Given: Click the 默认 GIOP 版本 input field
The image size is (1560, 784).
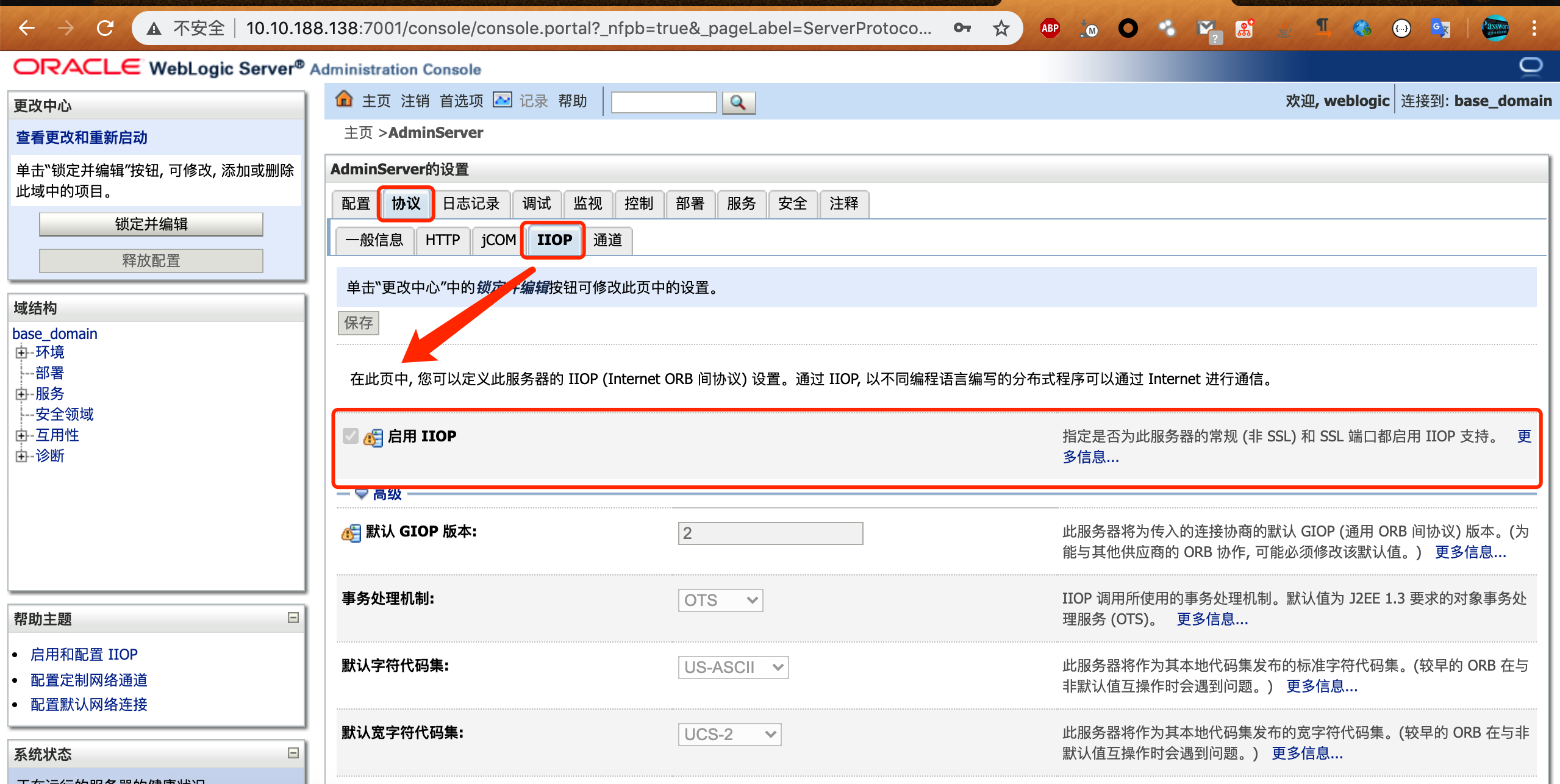Looking at the screenshot, I should pyautogui.click(x=770, y=533).
